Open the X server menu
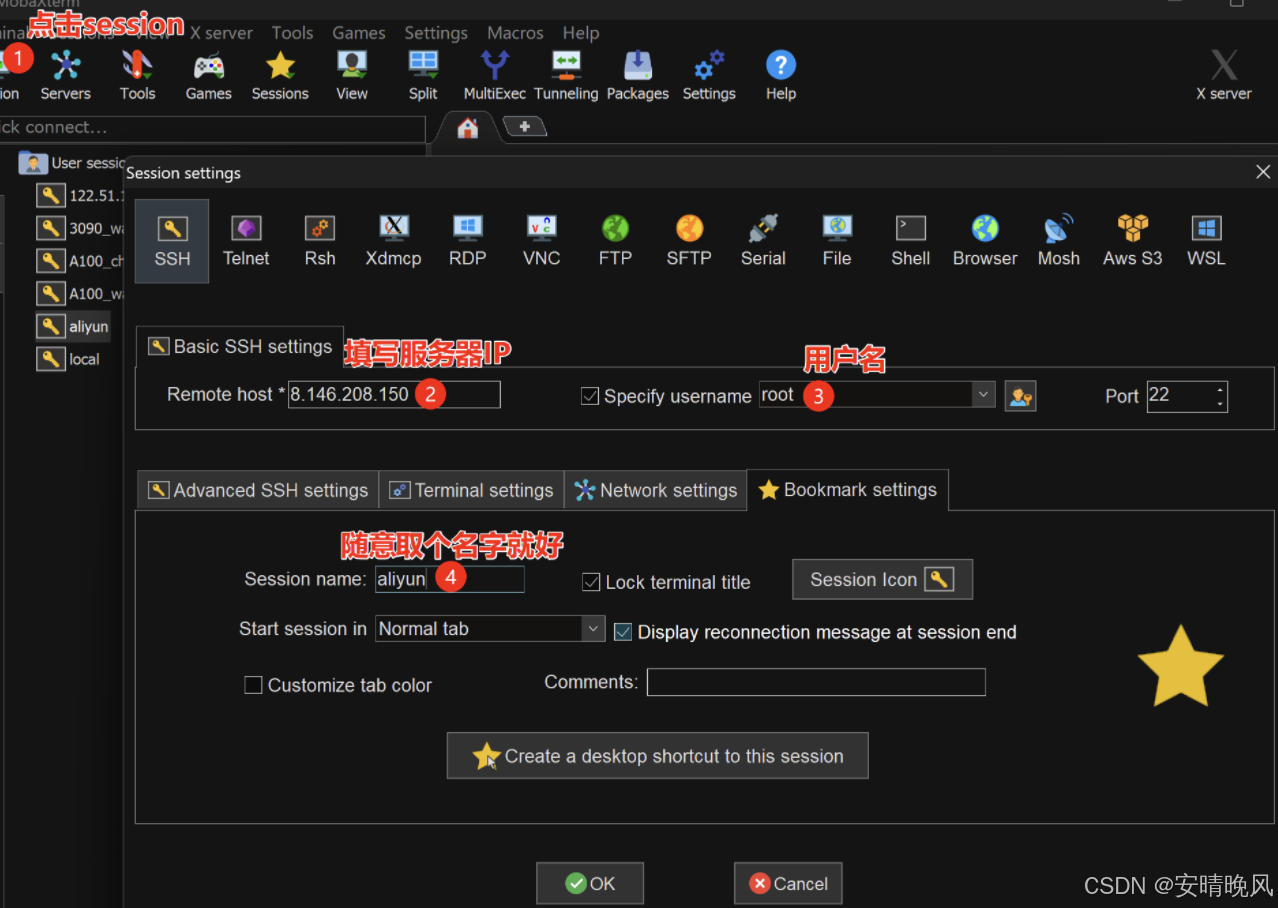The image size is (1278, 908). [x=222, y=33]
